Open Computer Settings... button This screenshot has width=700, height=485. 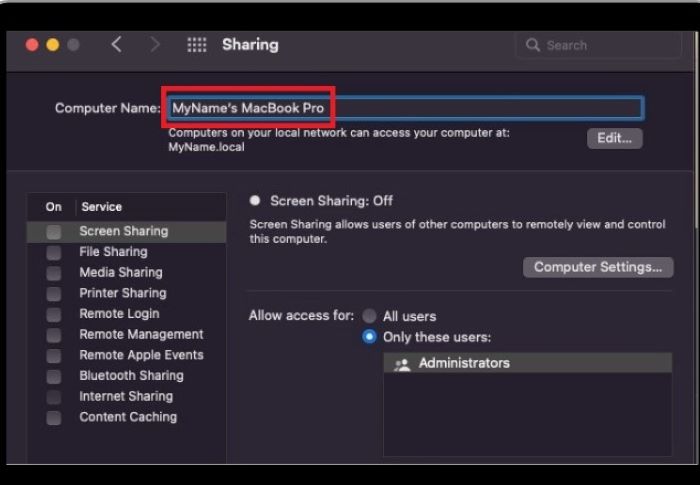pyautogui.click(x=597, y=267)
